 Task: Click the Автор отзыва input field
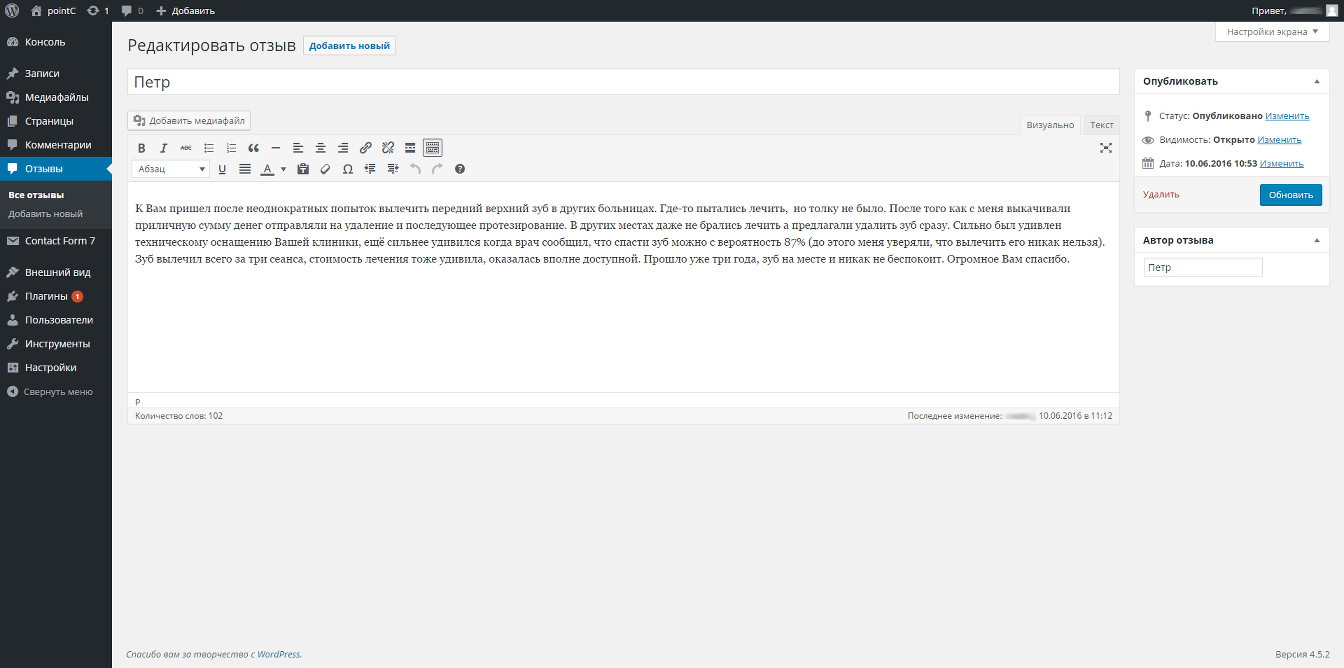point(1203,268)
